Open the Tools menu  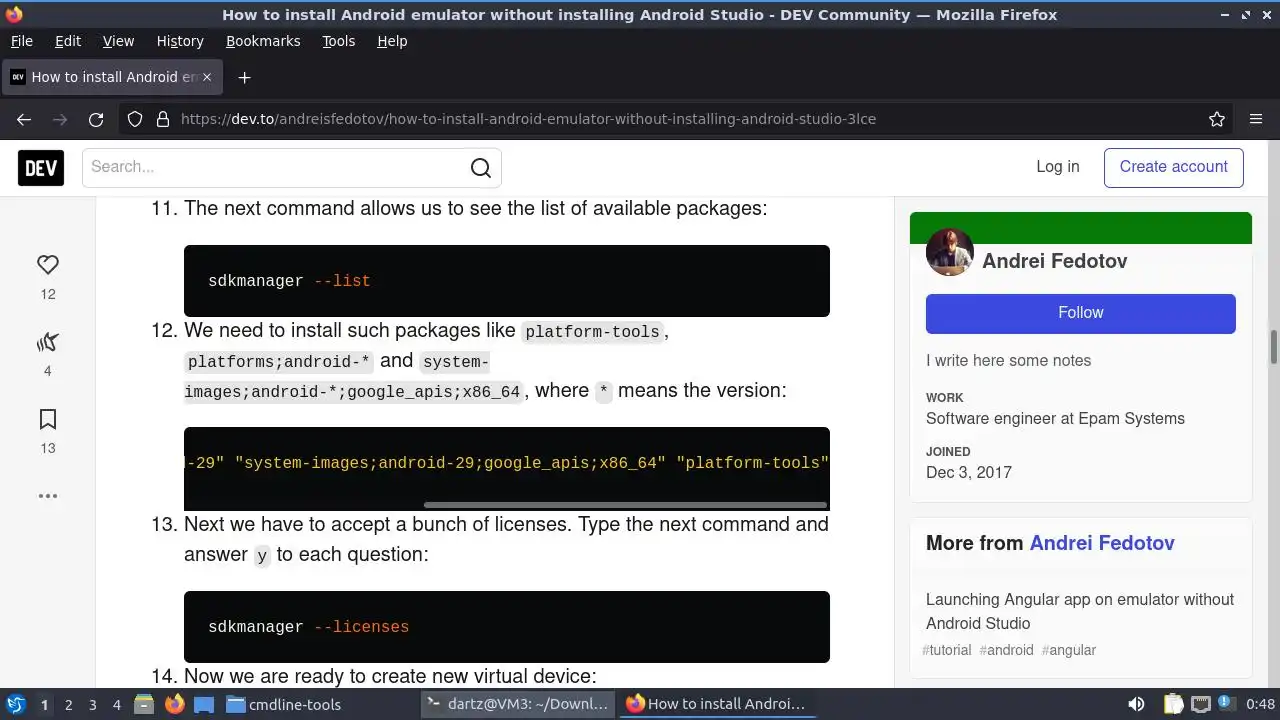click(x=338, y=41)
